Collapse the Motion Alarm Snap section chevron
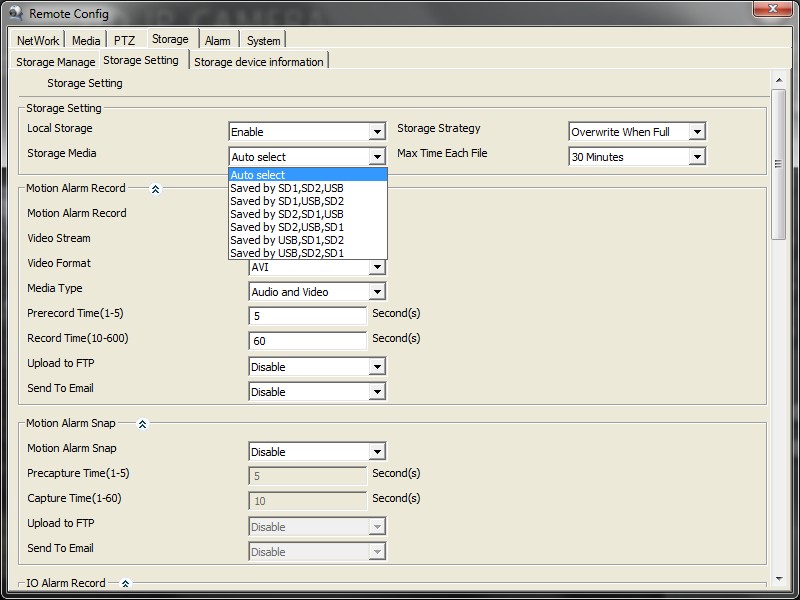Image resolution: width=800 pixels, height=600 pixels. click(142, 424)
